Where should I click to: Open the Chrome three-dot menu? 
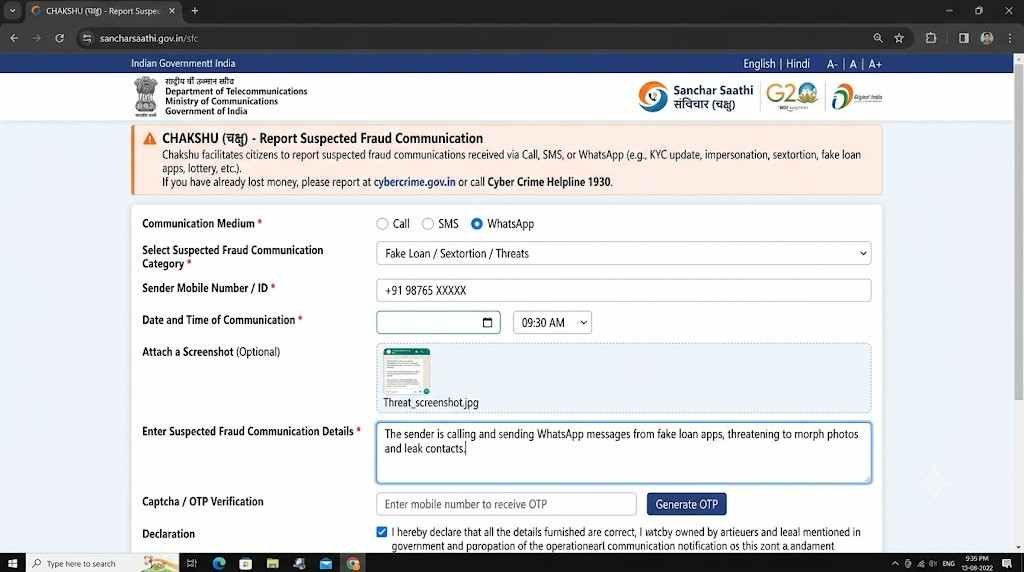pyautogui.click(x=1010, y=39)
